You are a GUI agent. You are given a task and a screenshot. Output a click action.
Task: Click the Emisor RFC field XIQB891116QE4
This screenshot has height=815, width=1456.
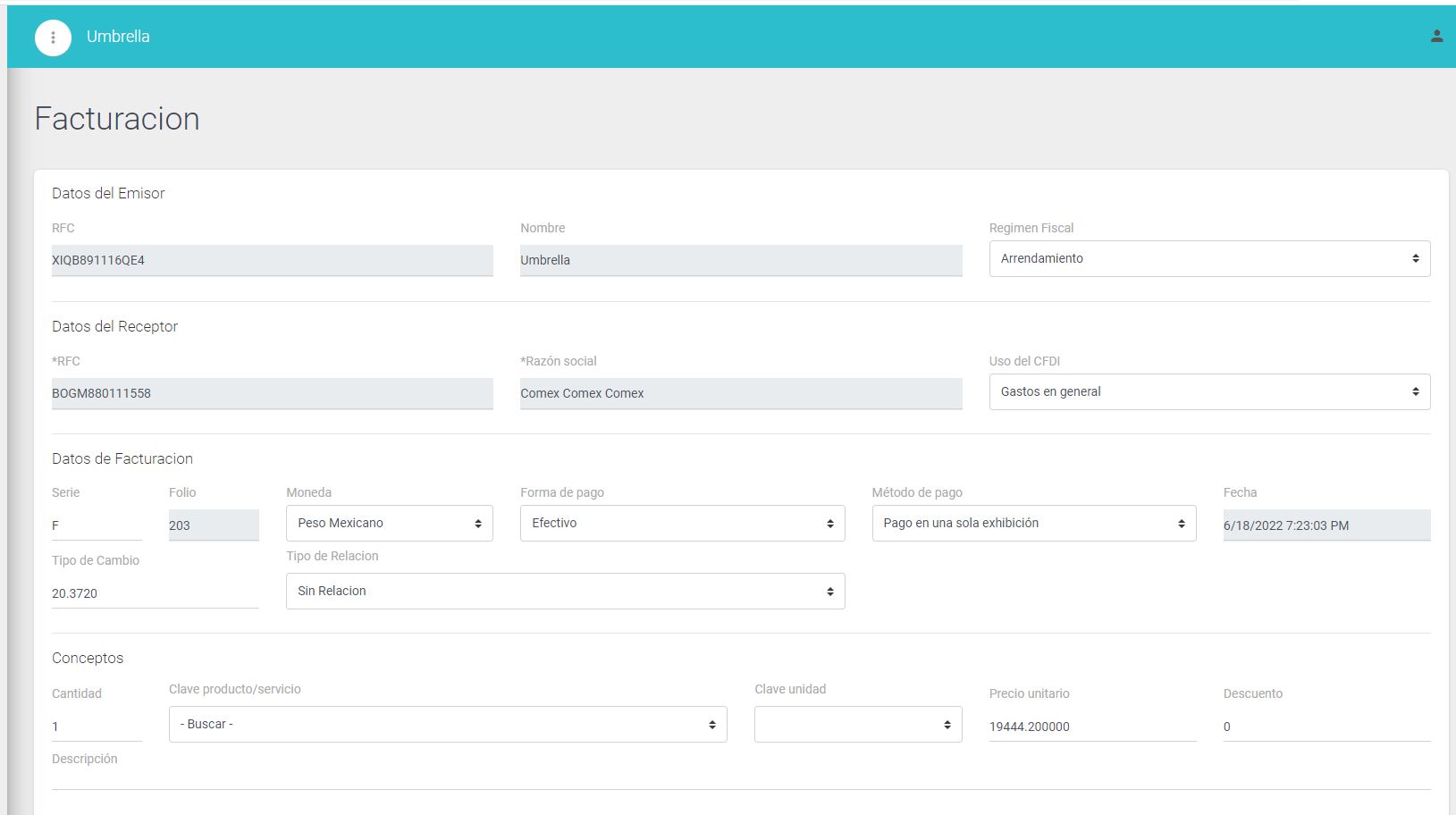(273, 260)
